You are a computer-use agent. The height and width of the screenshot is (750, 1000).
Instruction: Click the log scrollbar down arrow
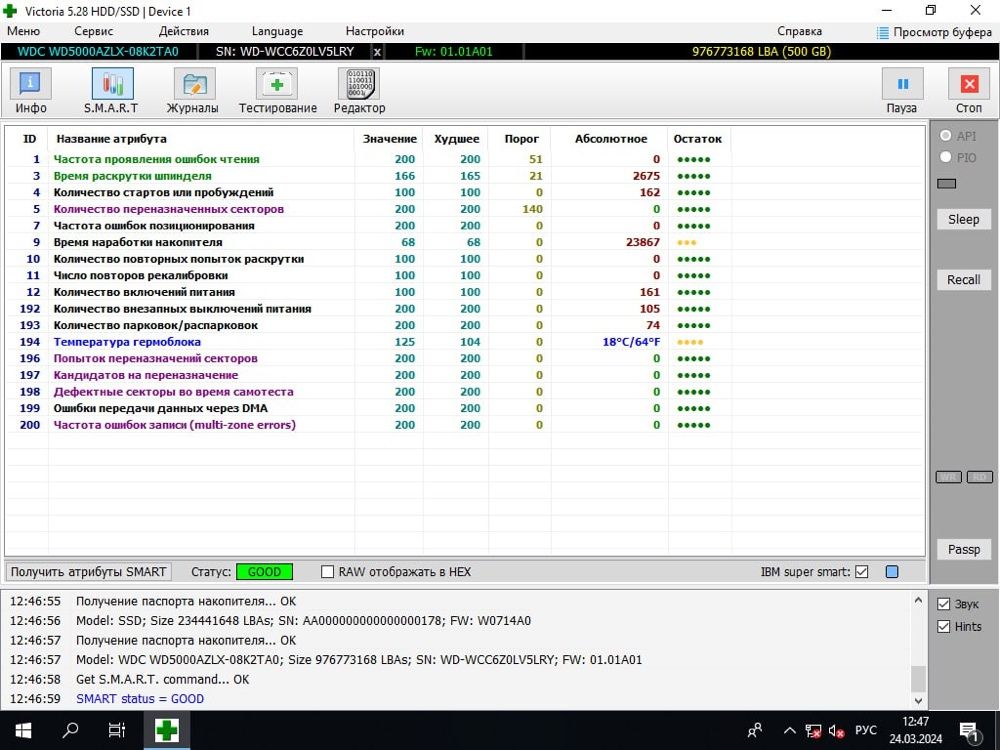[x=918, y=701]
